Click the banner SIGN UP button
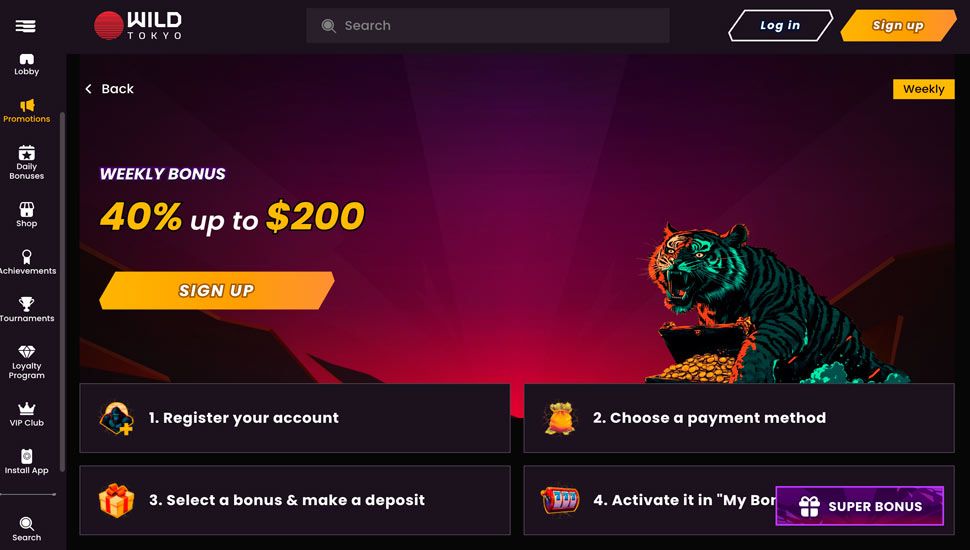Viewport: 970px width, 550px height. coord(217,290)
